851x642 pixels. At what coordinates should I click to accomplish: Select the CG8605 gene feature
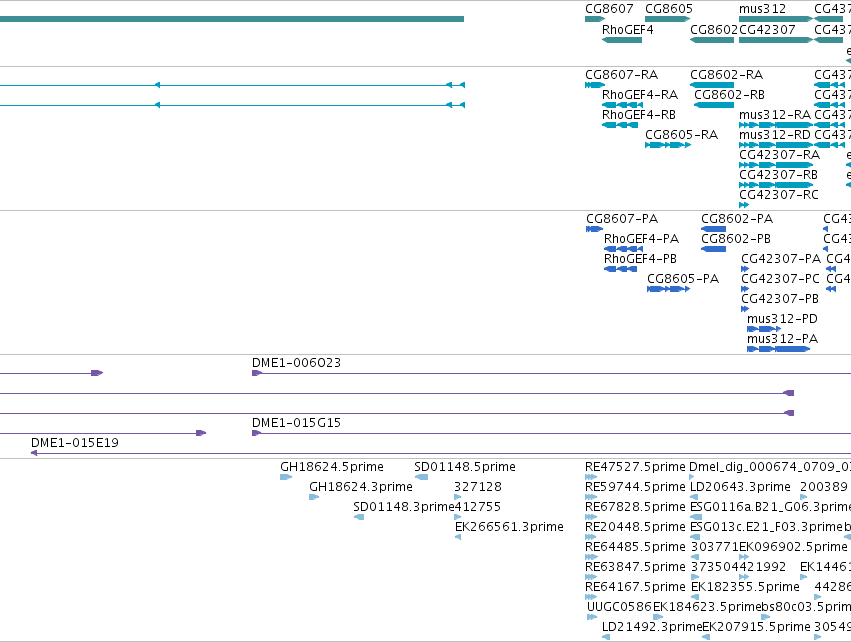point(668,19)
